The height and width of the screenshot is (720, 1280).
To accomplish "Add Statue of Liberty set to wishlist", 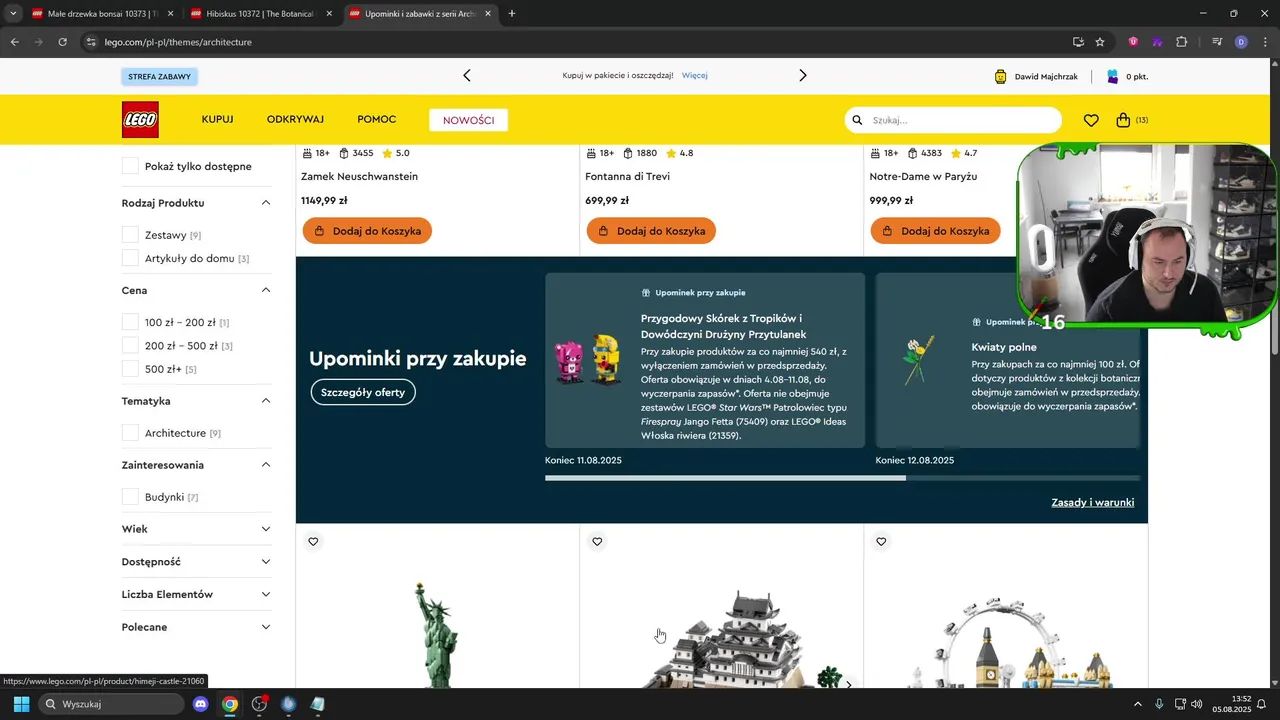I will (x=313, y=542).
